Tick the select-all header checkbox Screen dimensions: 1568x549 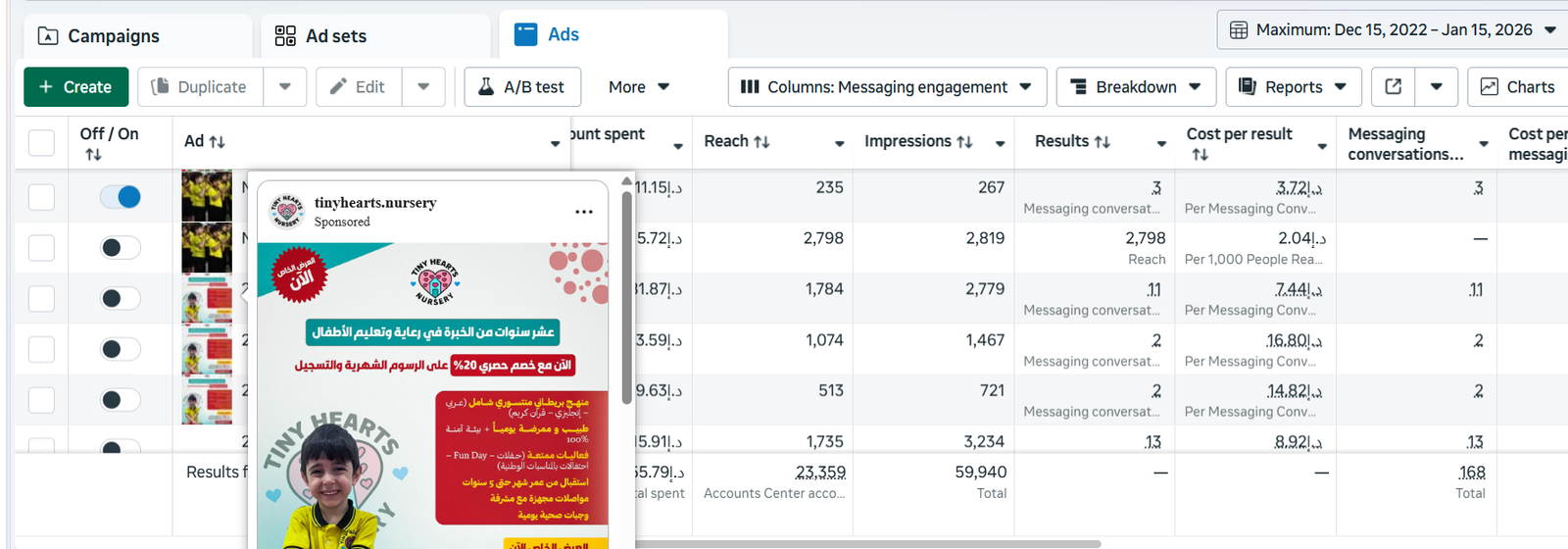point(41,142)
